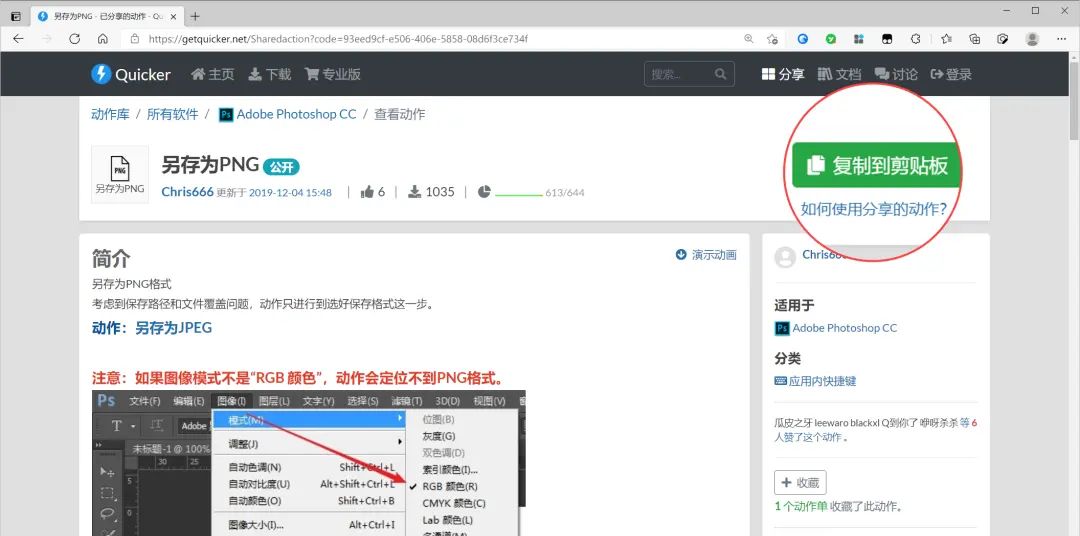Click the 收藏 button
Image resolution: width=1080 pixels, height=536 pixels.
click(800, 482)
